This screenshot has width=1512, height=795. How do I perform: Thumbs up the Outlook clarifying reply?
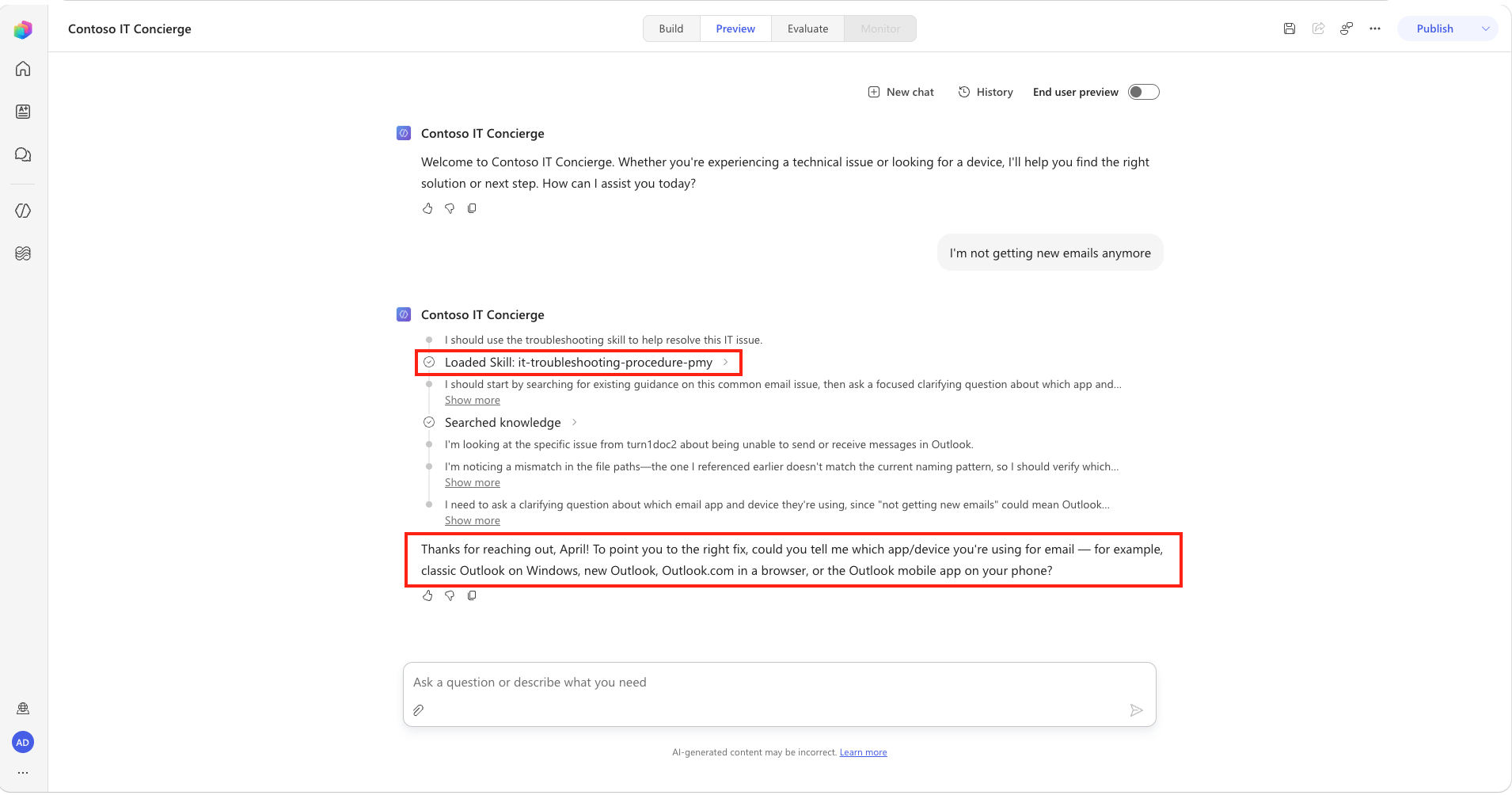click(x=427, y=595)
